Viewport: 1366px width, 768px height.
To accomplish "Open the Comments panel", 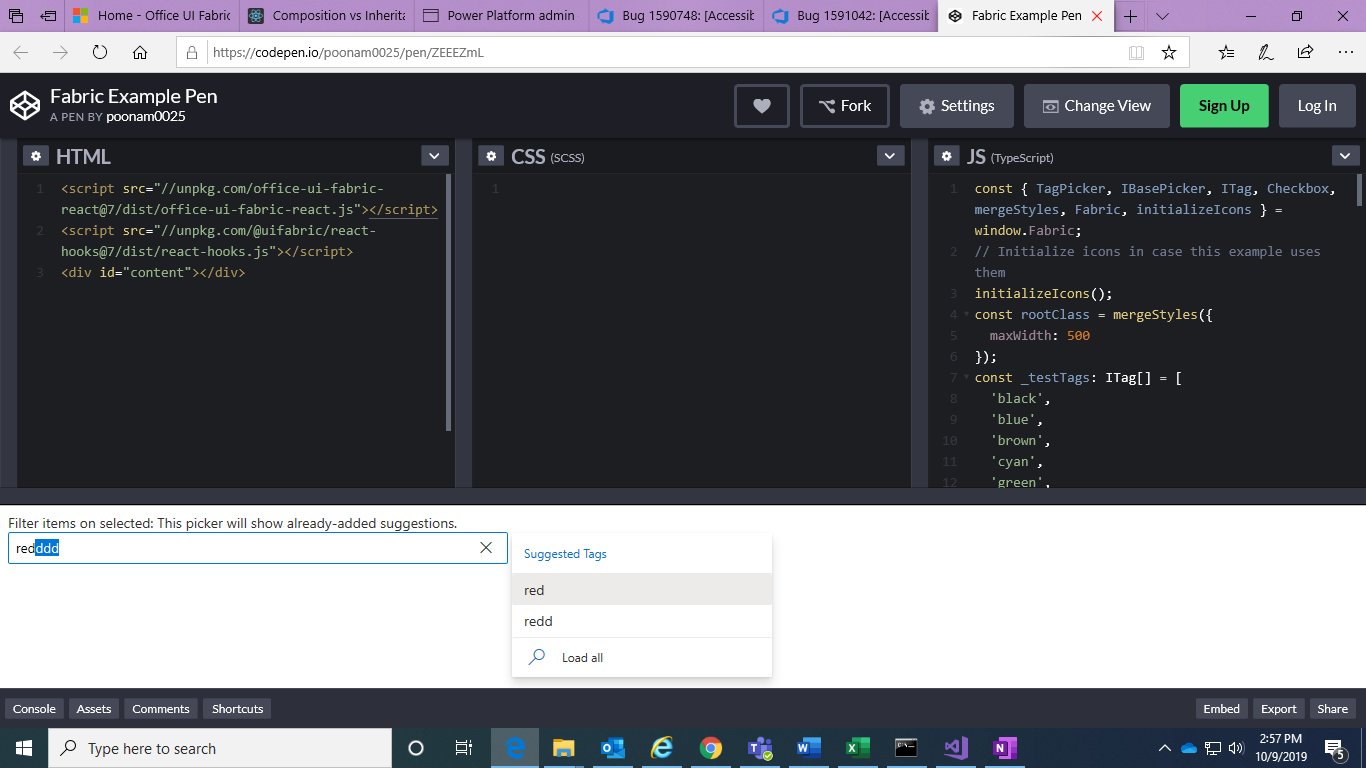I will point(161,709).
